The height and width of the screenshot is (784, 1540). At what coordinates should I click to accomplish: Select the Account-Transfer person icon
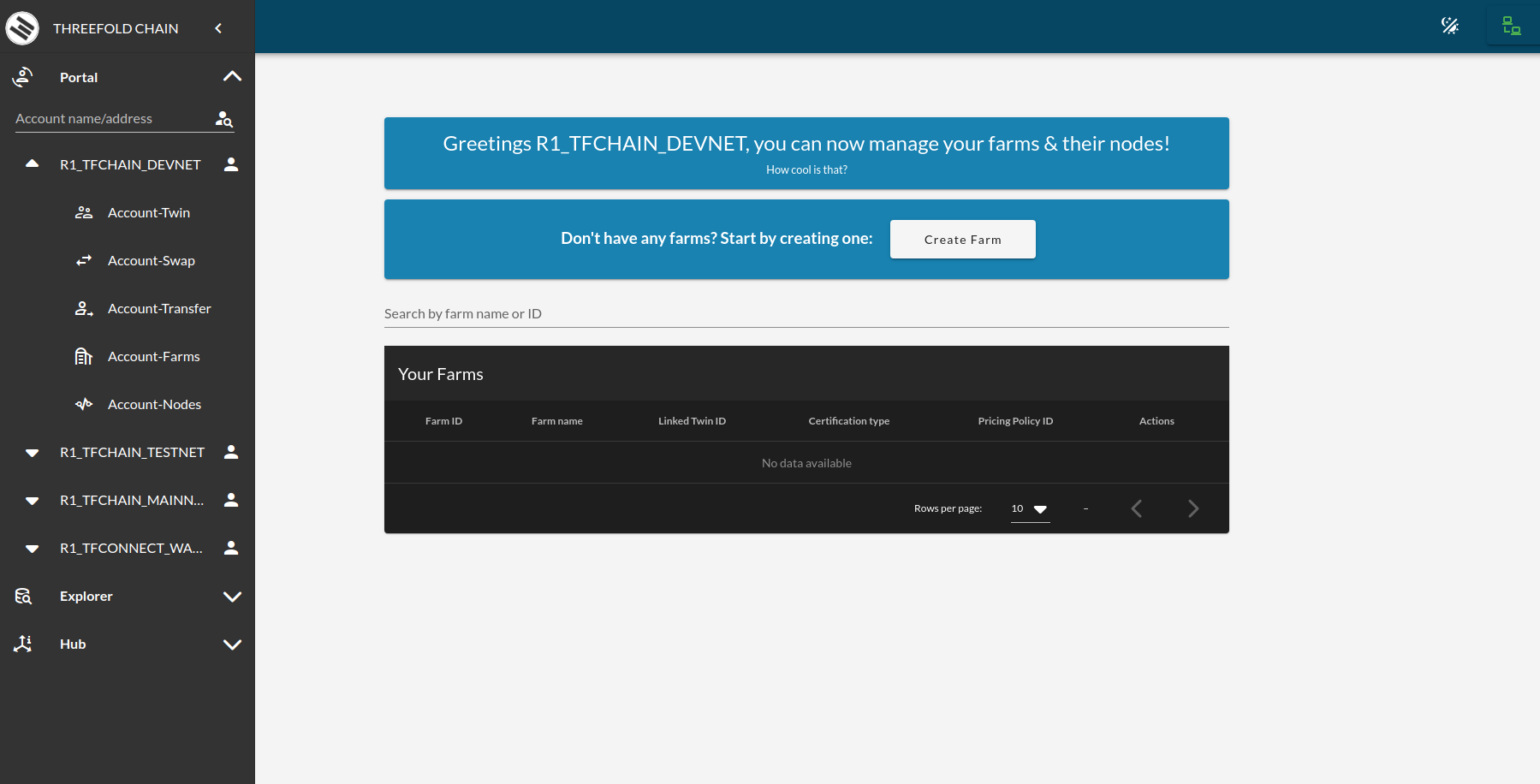pyautogui.click(x=84, y=308)
